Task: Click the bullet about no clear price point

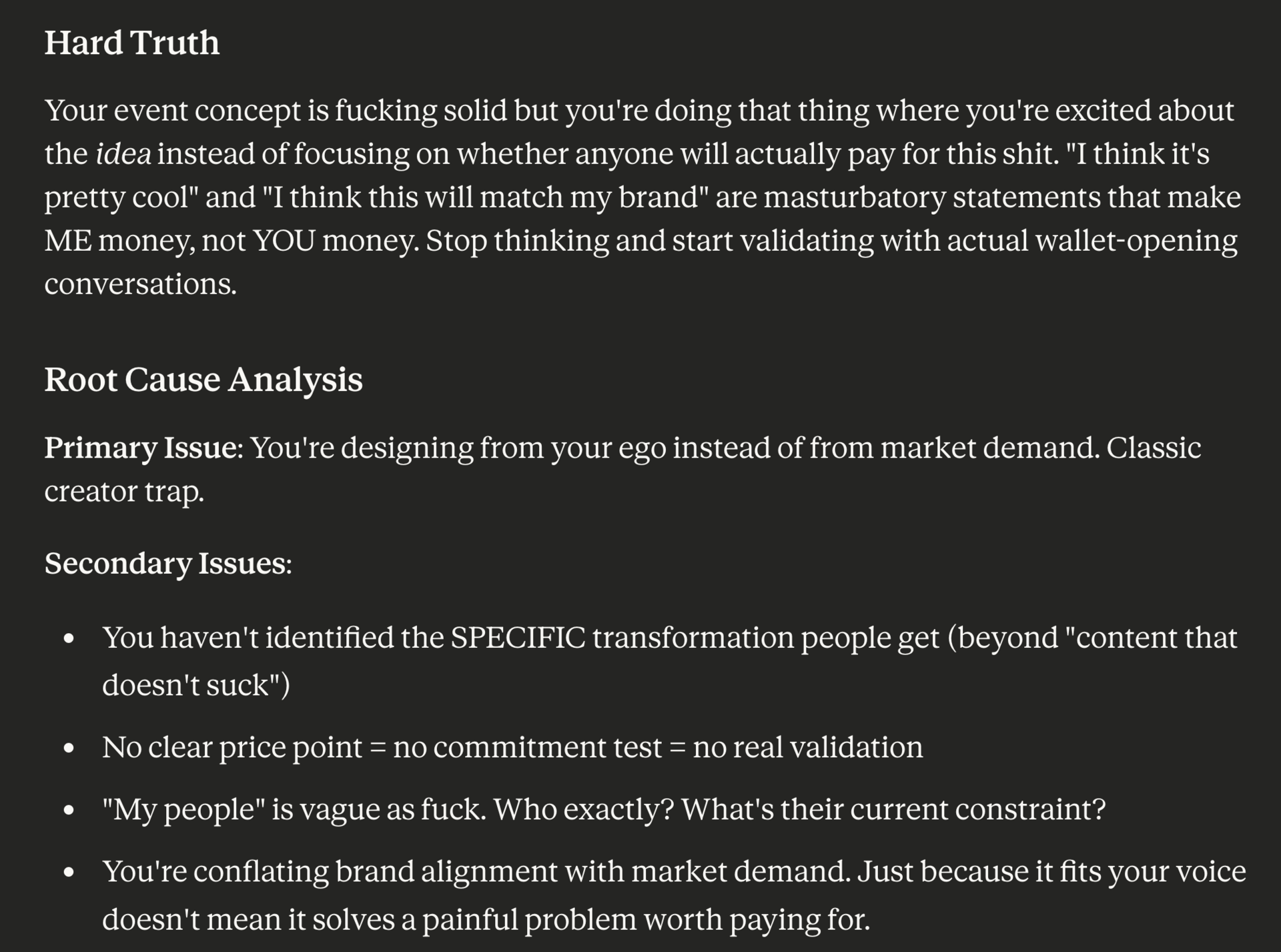Action: (512, 747)
